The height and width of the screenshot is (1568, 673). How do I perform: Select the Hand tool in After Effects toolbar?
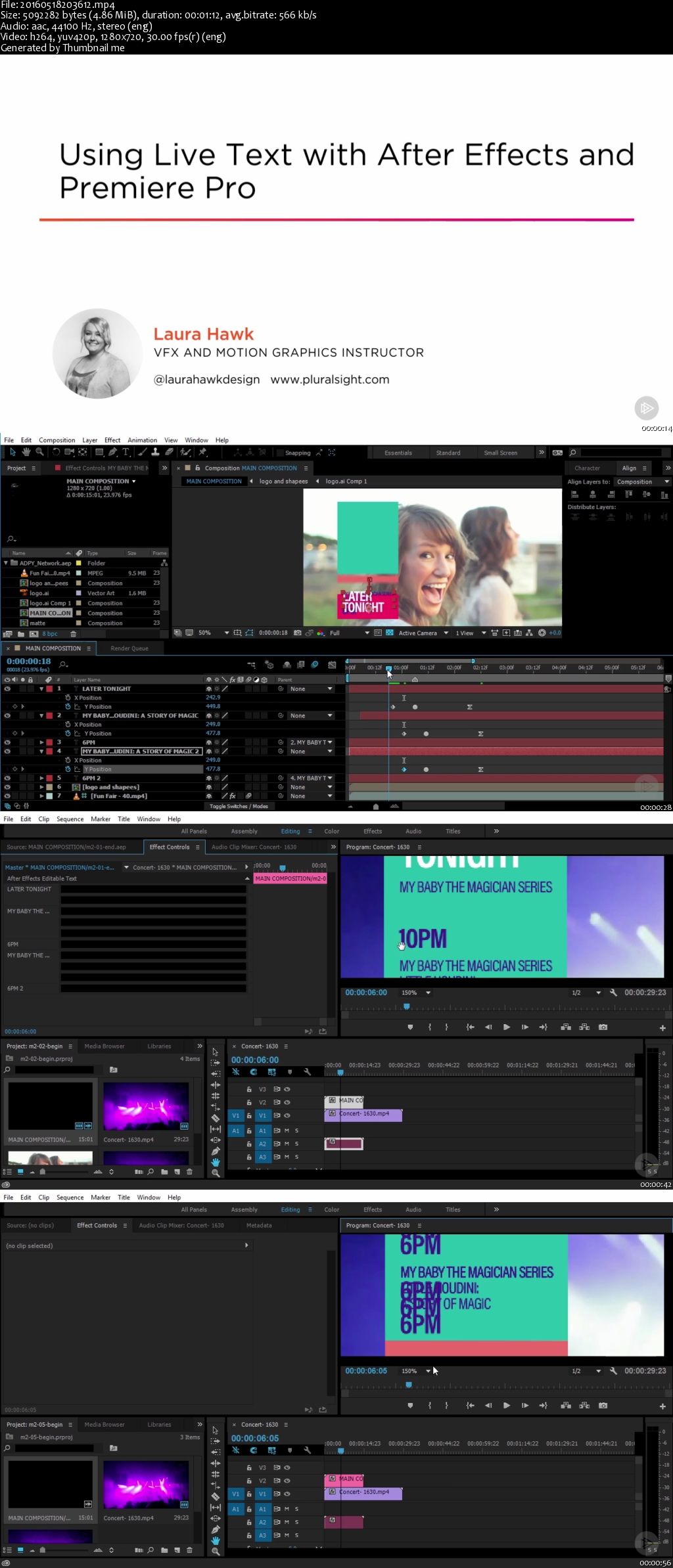tap(26, 452)
